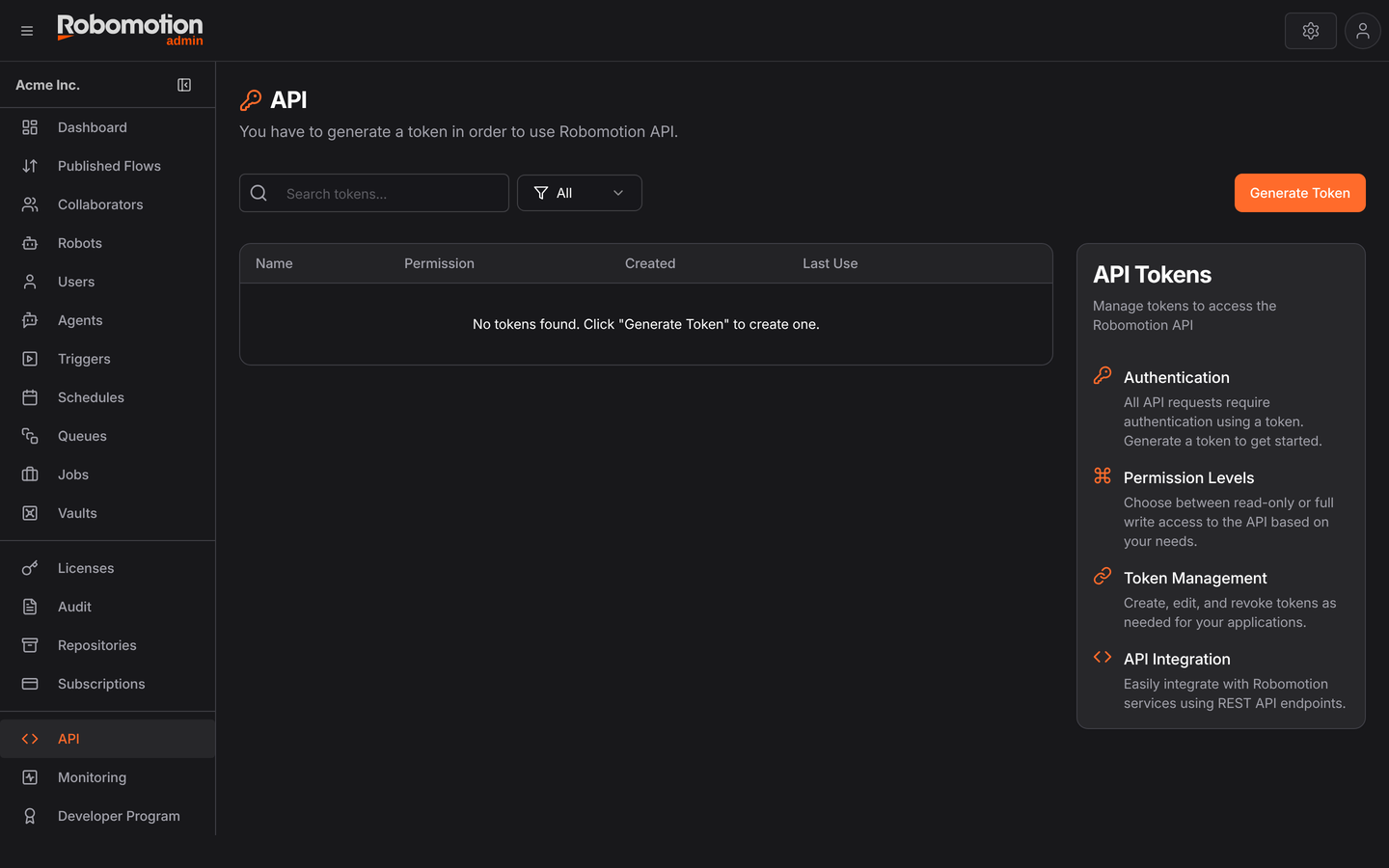
Task: Click the Licenses key icon
Action: [x=30, y=568]
